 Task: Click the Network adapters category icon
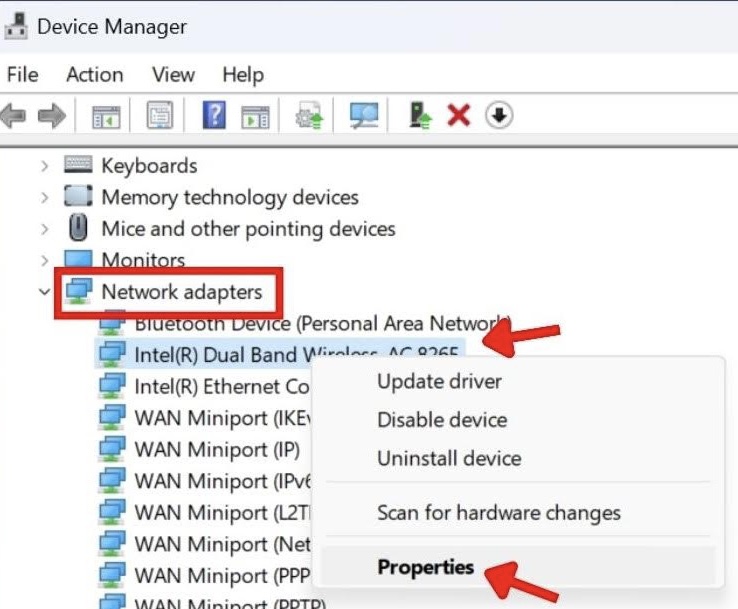click(79, 291)
